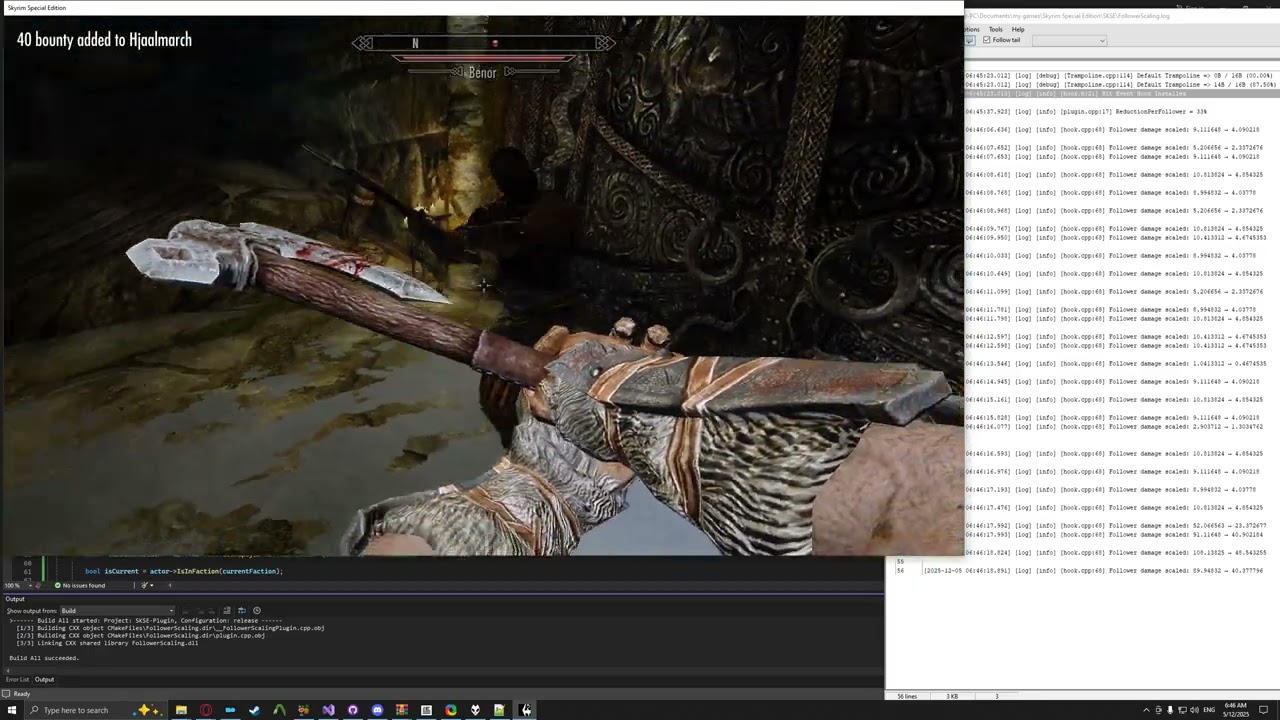The width and height of the screenshot is (1280, 720).
Task: Click the bool isCurrent code line
Action: [184, 571]
